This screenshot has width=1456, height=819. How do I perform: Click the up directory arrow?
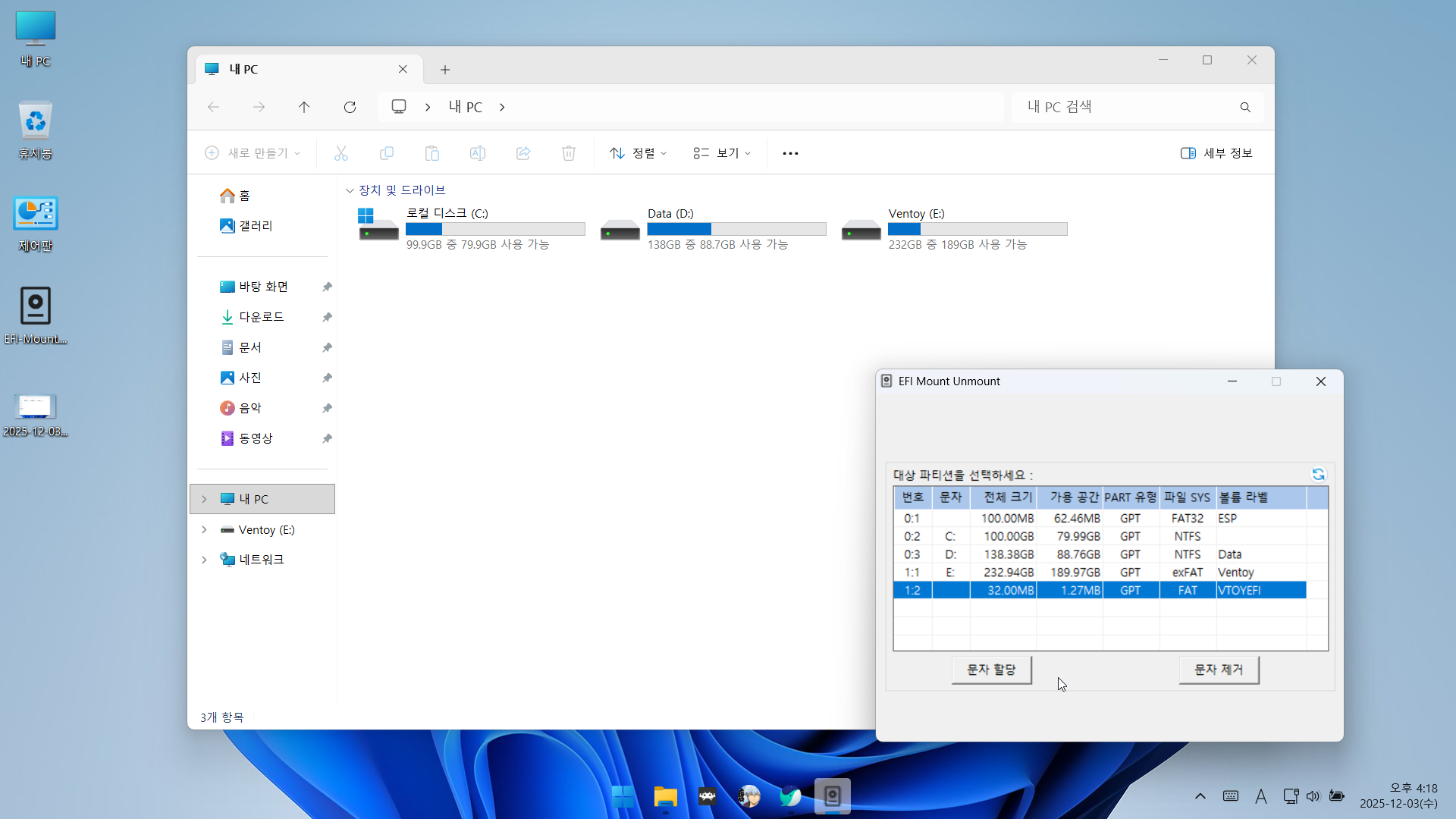pos(304,107)
